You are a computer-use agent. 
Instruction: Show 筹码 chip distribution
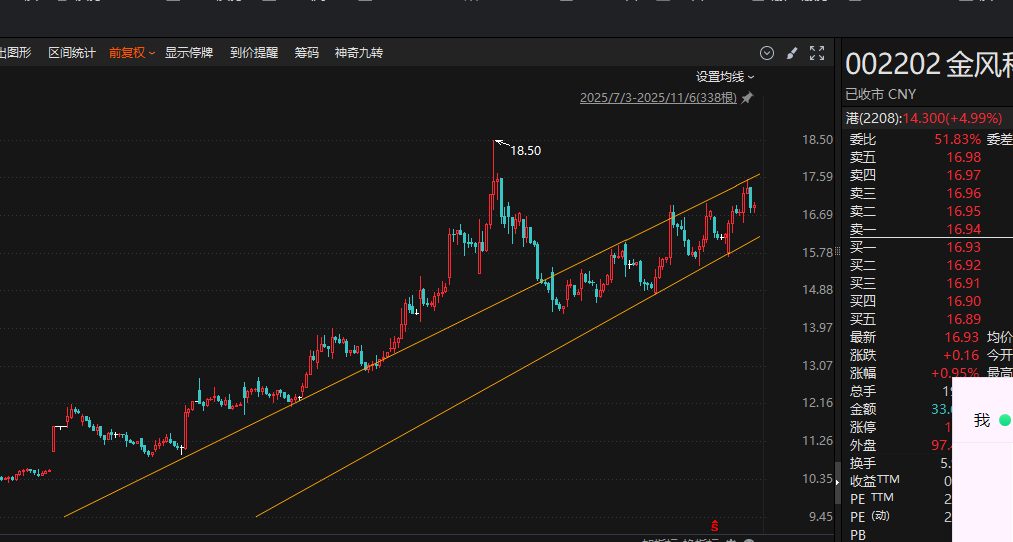[307, 53]
